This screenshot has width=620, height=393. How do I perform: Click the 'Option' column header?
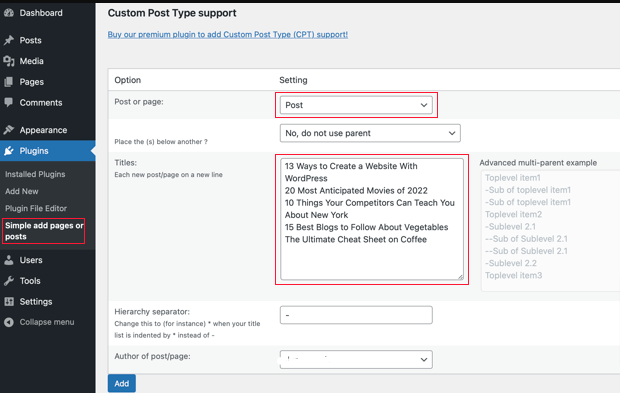coord(128,80)
